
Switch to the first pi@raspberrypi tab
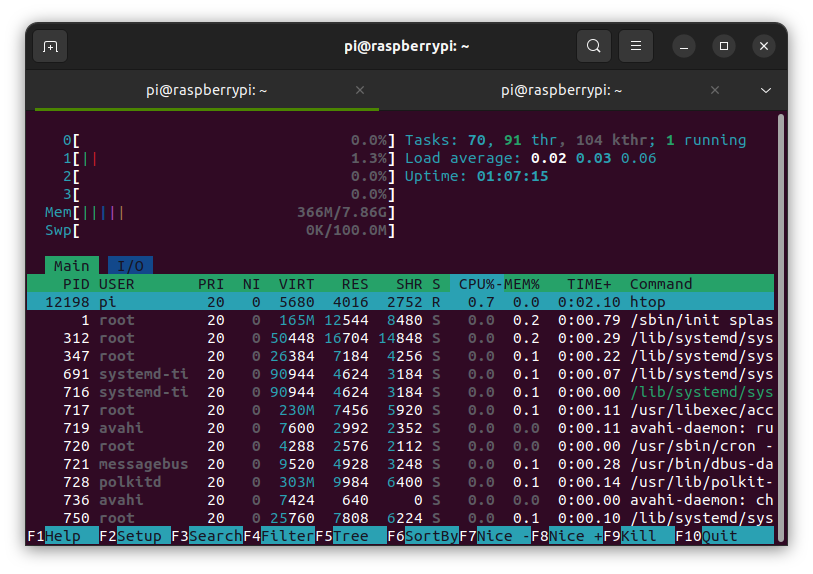tap(206, 90)
